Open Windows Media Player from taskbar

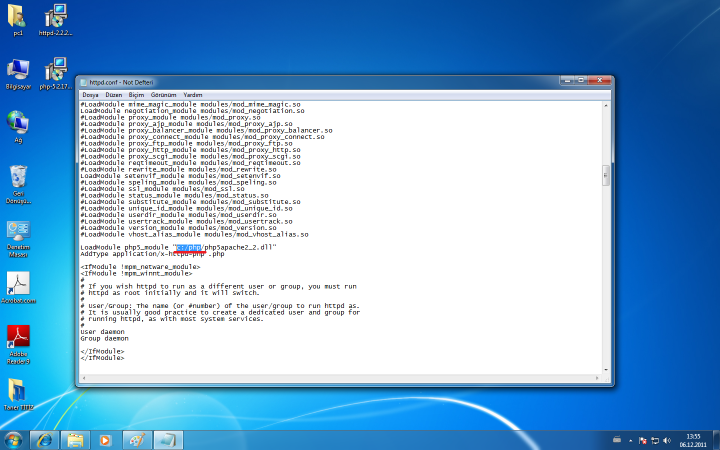coord(105,439)
